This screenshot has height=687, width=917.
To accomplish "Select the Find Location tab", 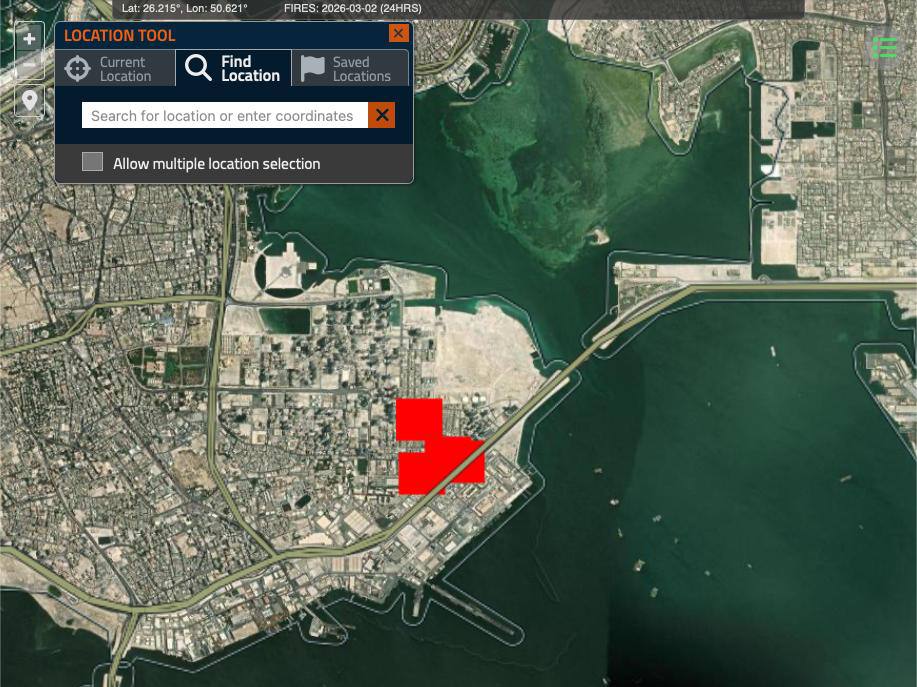I will (233, 69).
